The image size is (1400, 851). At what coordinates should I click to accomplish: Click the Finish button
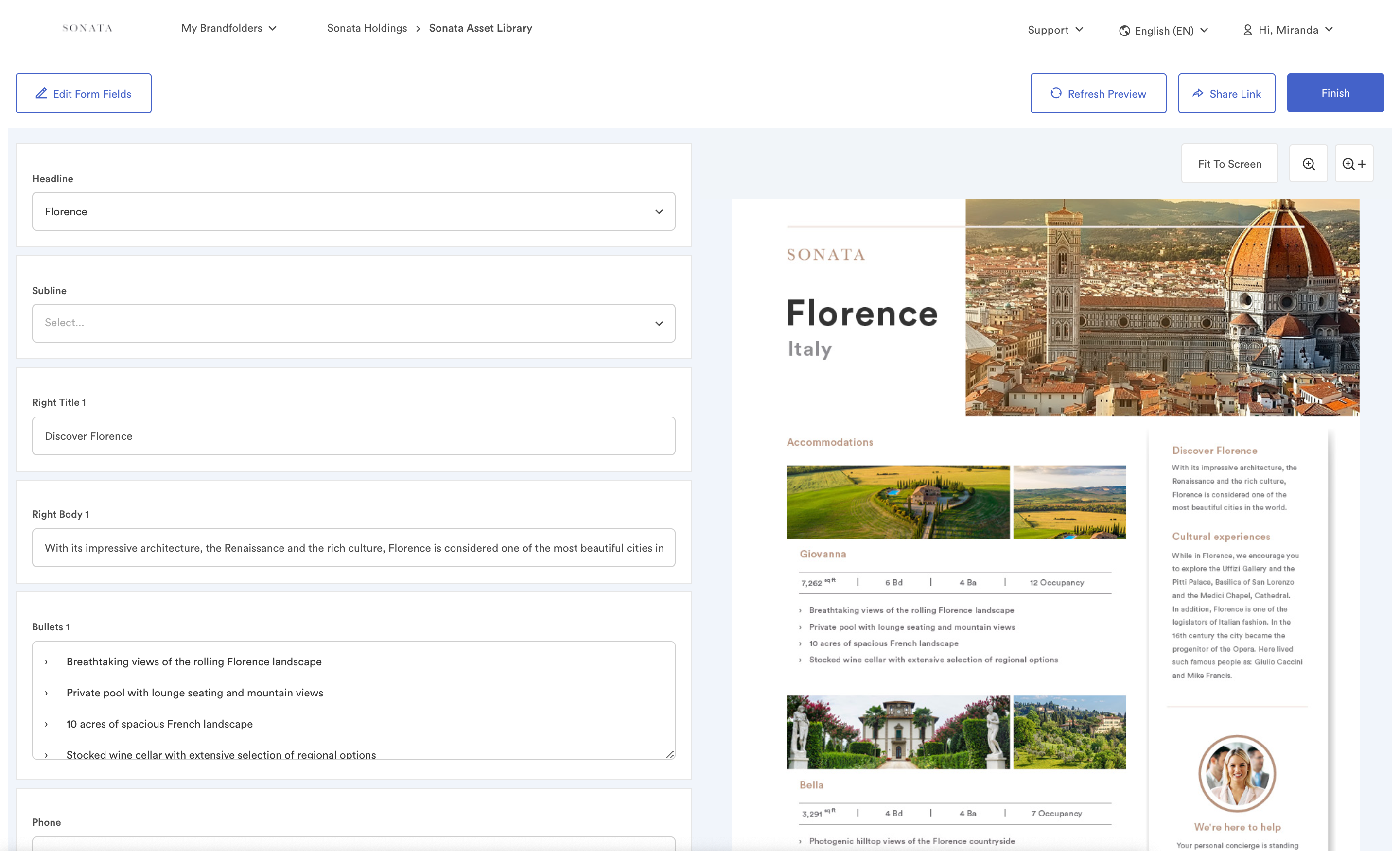click(1335, 93)
